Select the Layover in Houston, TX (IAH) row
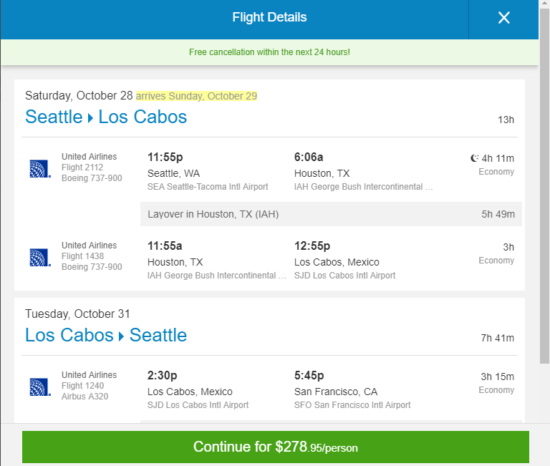This screenshot has width=550, height=466. point(331,214)
